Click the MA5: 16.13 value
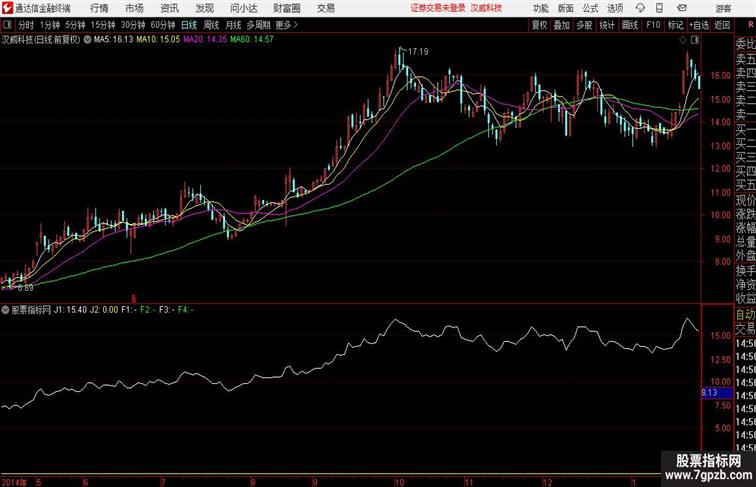 point(113,40)
